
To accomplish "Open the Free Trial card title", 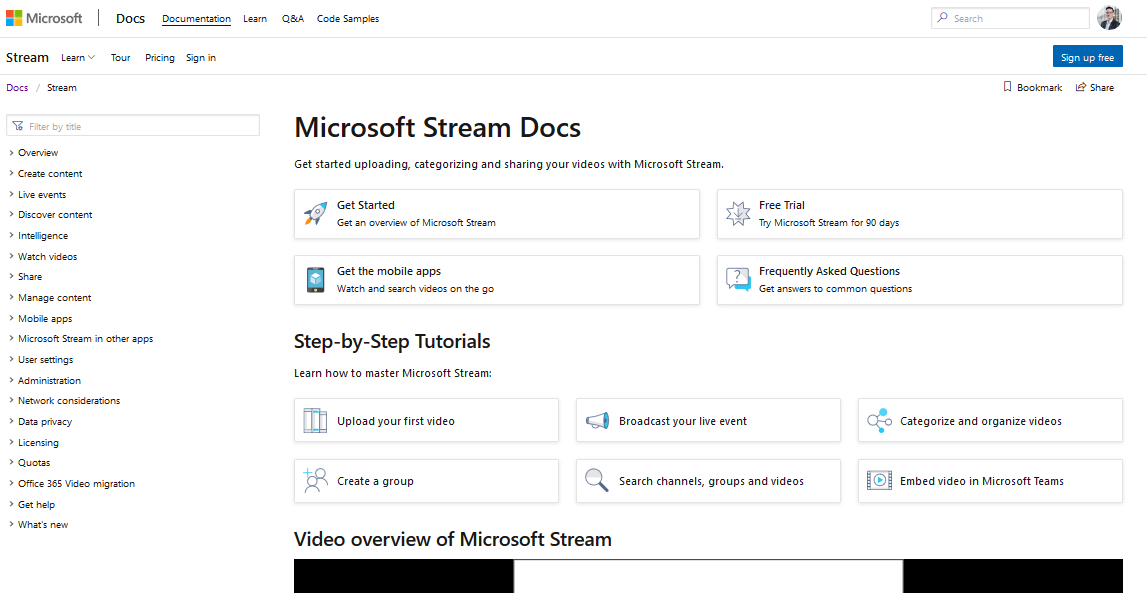I will point(782,205).
